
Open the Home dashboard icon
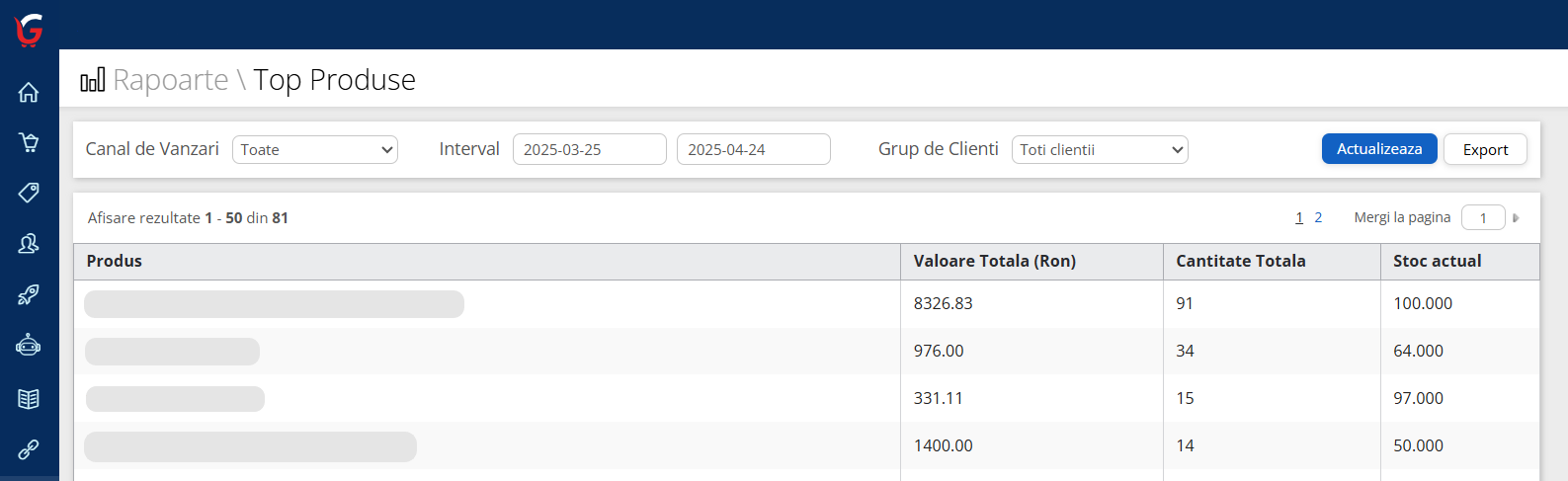tap(29, 92)
